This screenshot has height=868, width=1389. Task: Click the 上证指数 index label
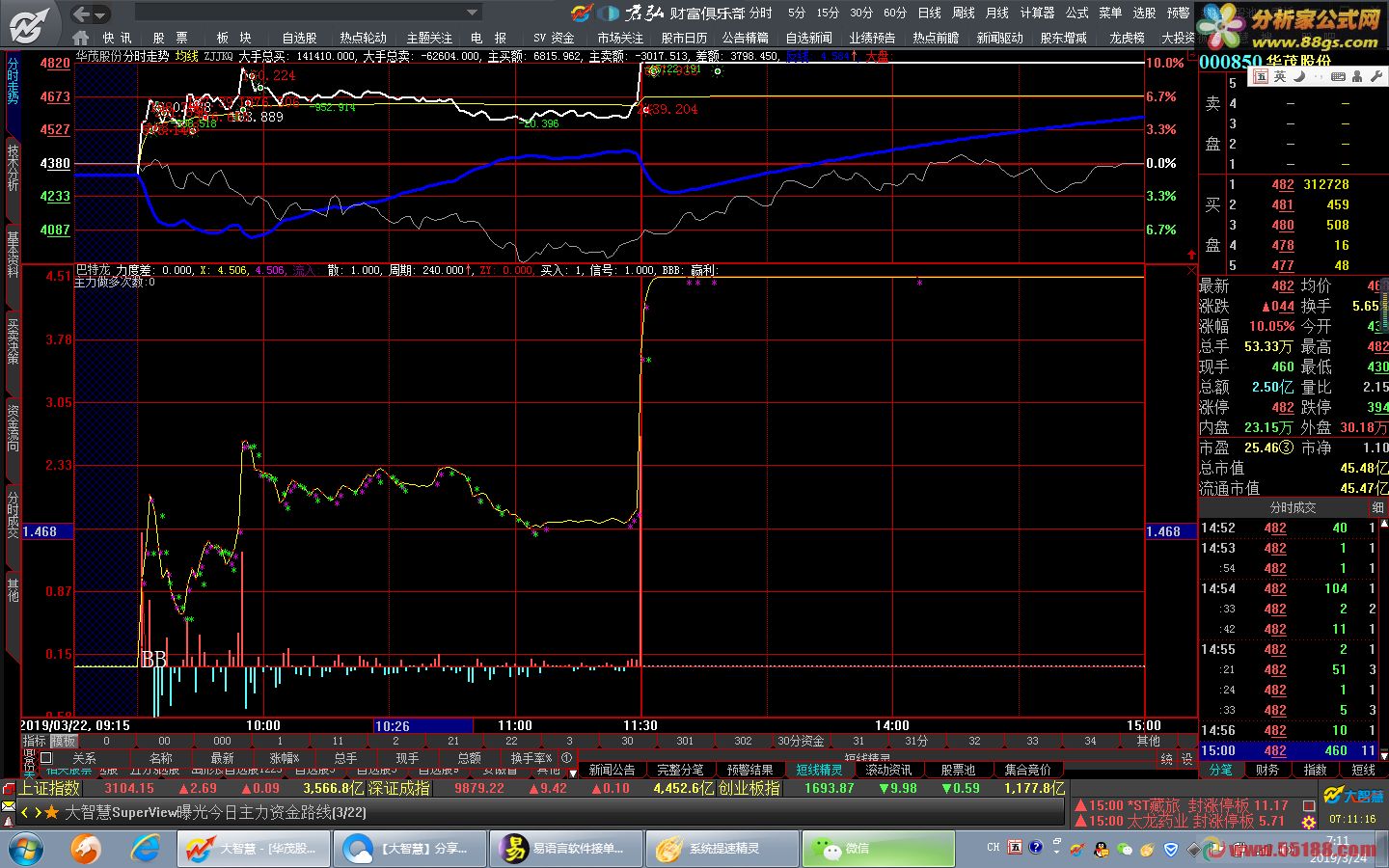tap(48, 788)
